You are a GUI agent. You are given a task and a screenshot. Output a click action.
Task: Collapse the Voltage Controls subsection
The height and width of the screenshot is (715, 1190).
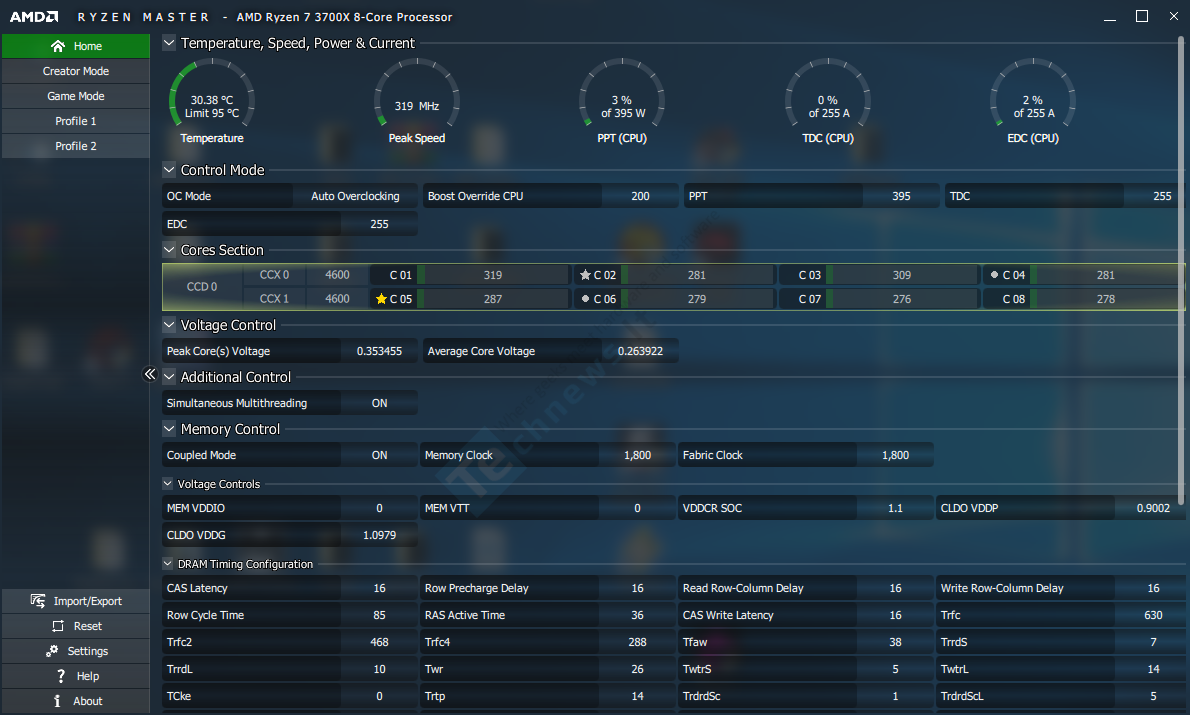pos(168,483)
